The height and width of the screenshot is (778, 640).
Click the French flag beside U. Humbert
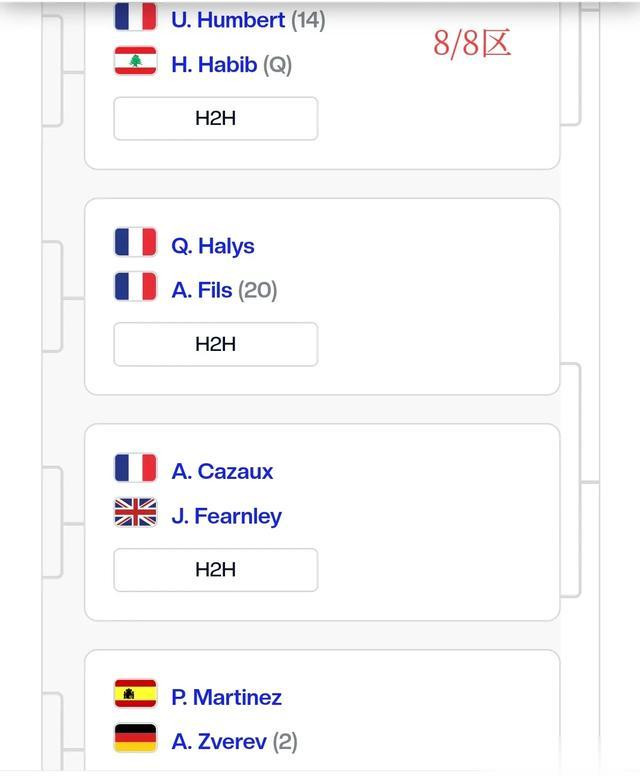(135, 16)
